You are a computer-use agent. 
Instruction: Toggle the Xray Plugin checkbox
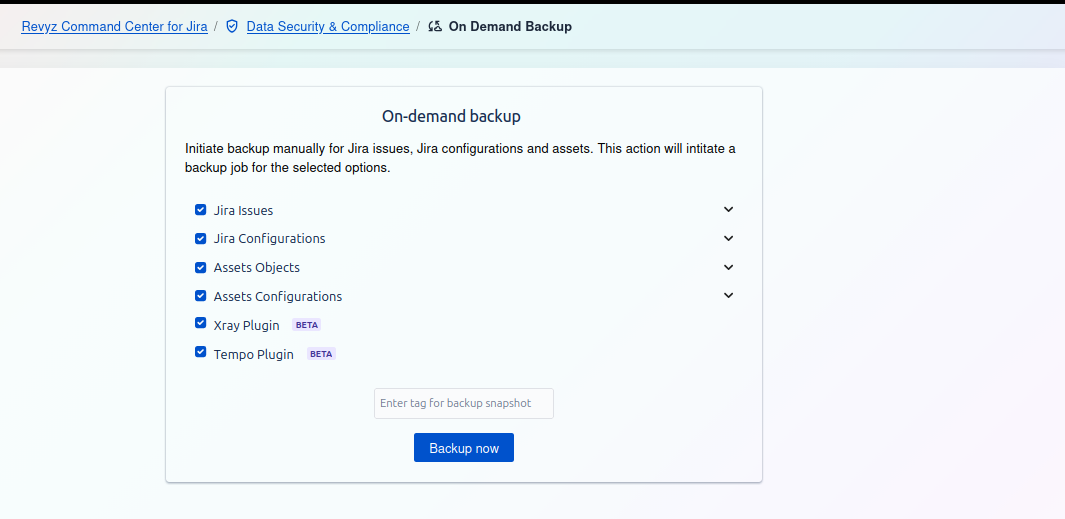click(200, 324)
